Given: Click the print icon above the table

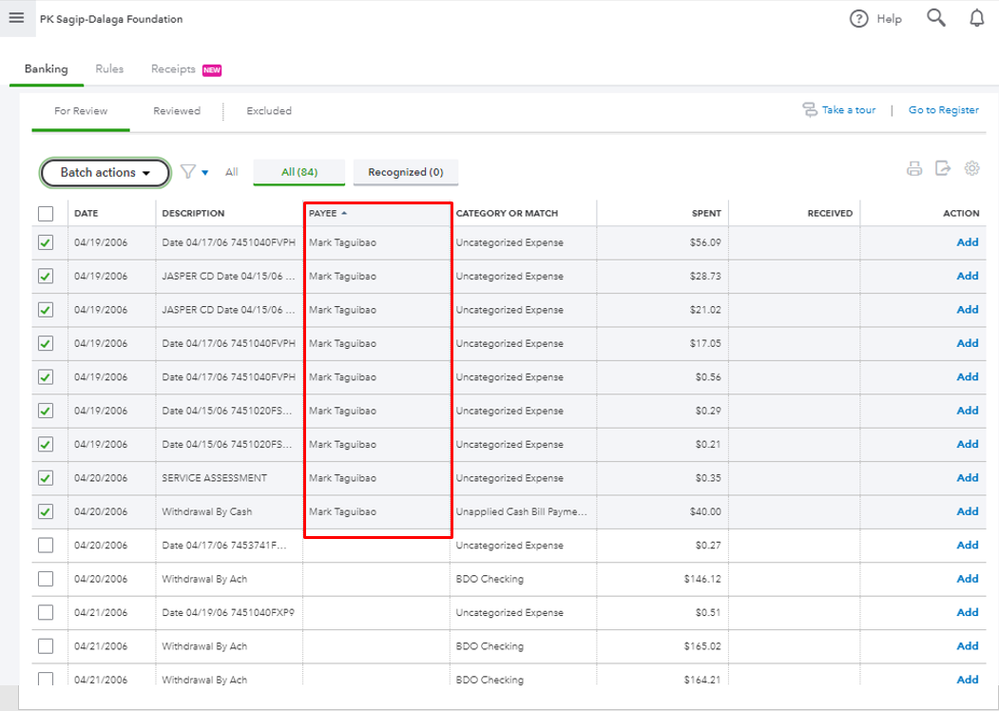Looking at the screenshot, I should pos(914,169).
